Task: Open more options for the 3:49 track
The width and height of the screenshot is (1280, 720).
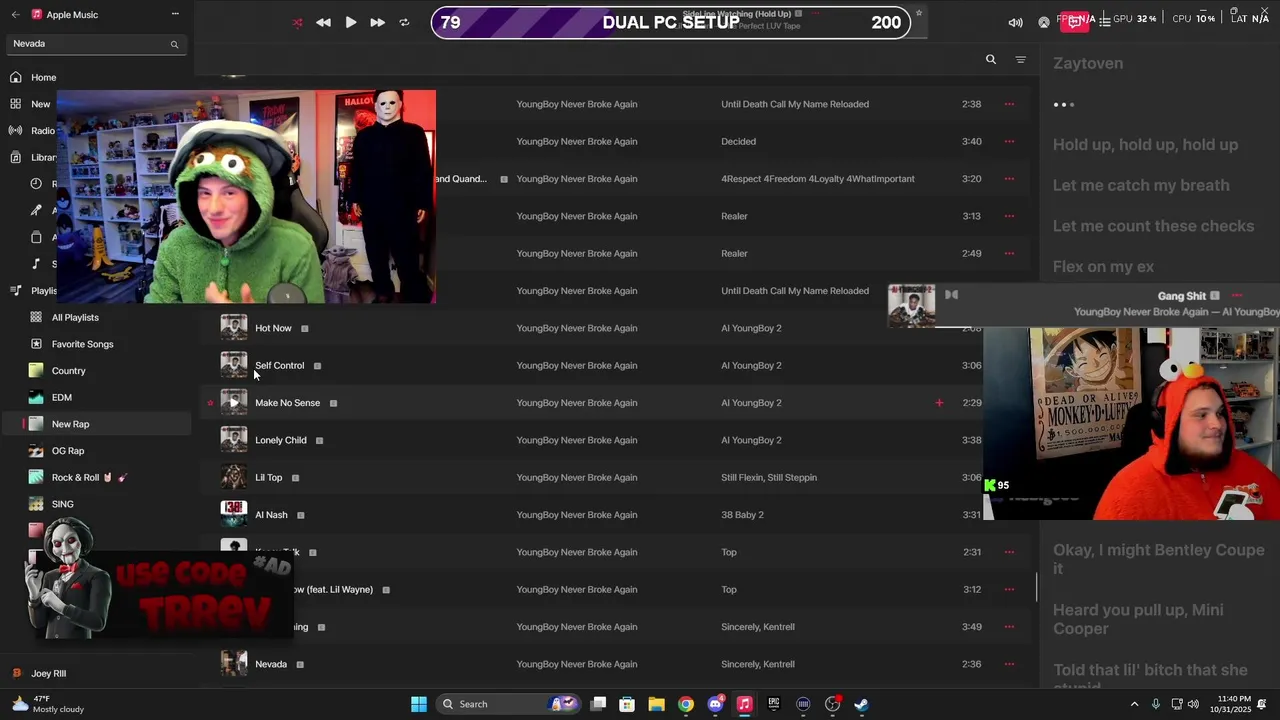Action: pyautogui.click(x=1009, y=627)
